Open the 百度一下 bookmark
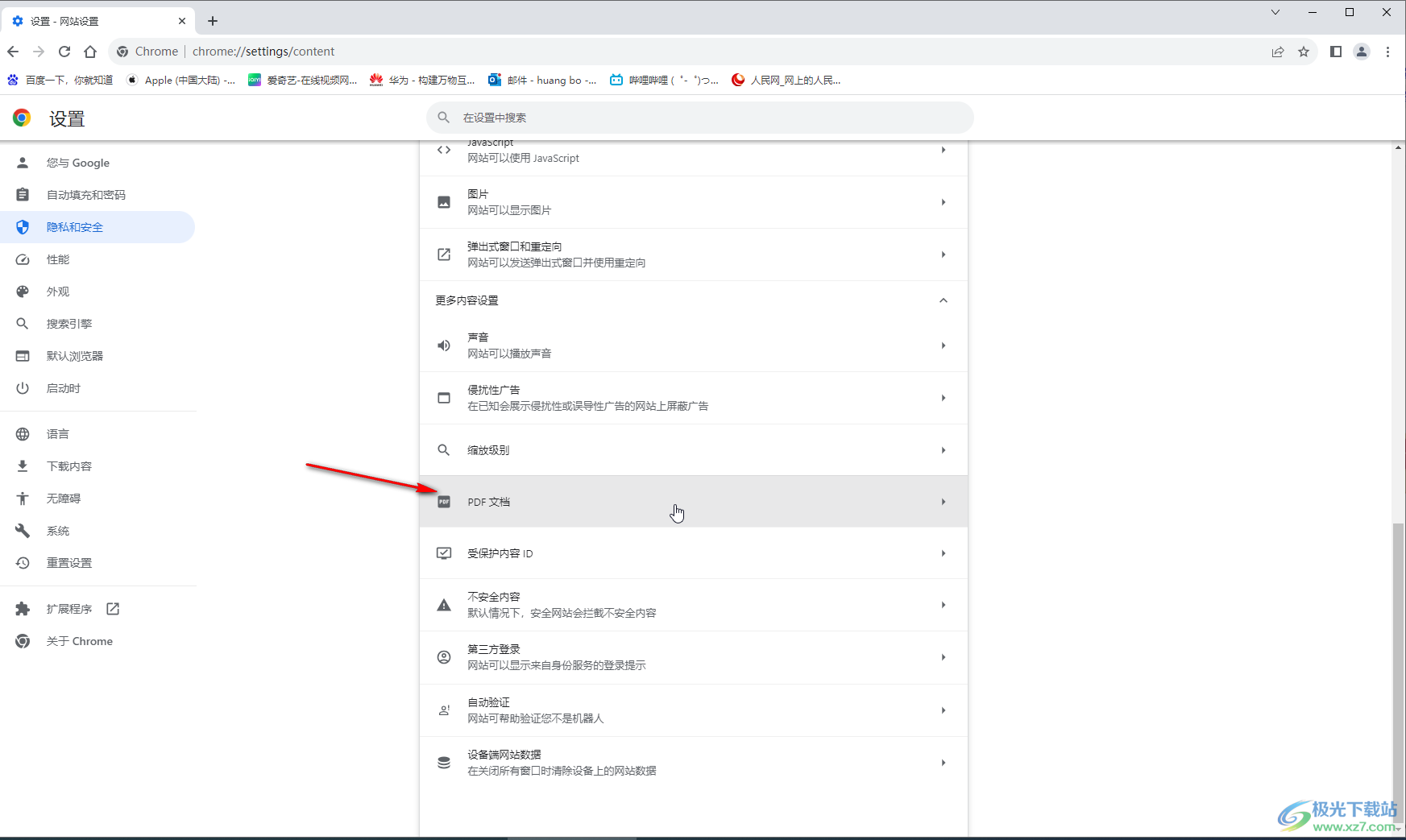 (60, 80)
